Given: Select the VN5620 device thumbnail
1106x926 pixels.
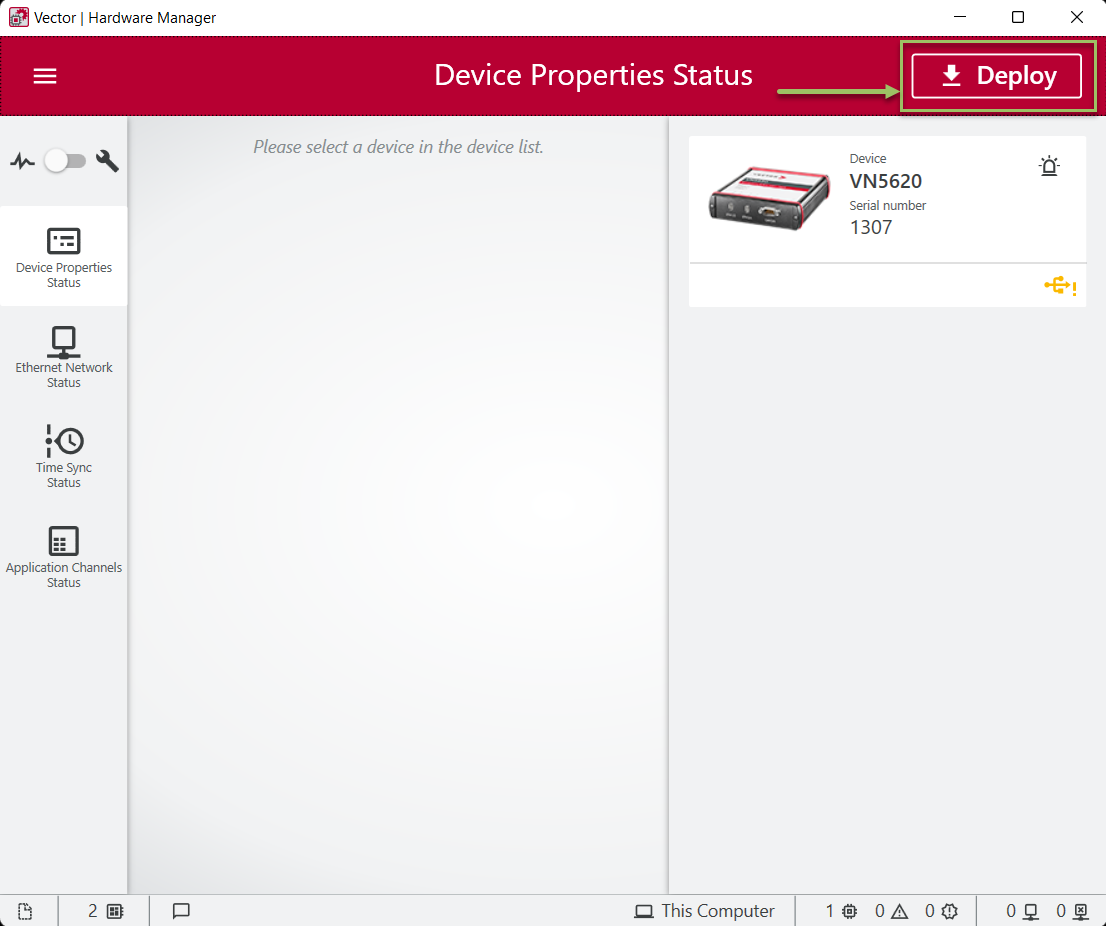Looking at the screenshot, I should point(765,194).
